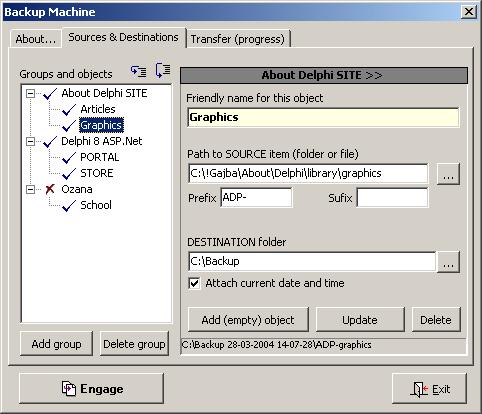The width and height of the screenshot is (482, 414).
Task: Toggle the checkmark beside Graphics item
Action: 69,126
